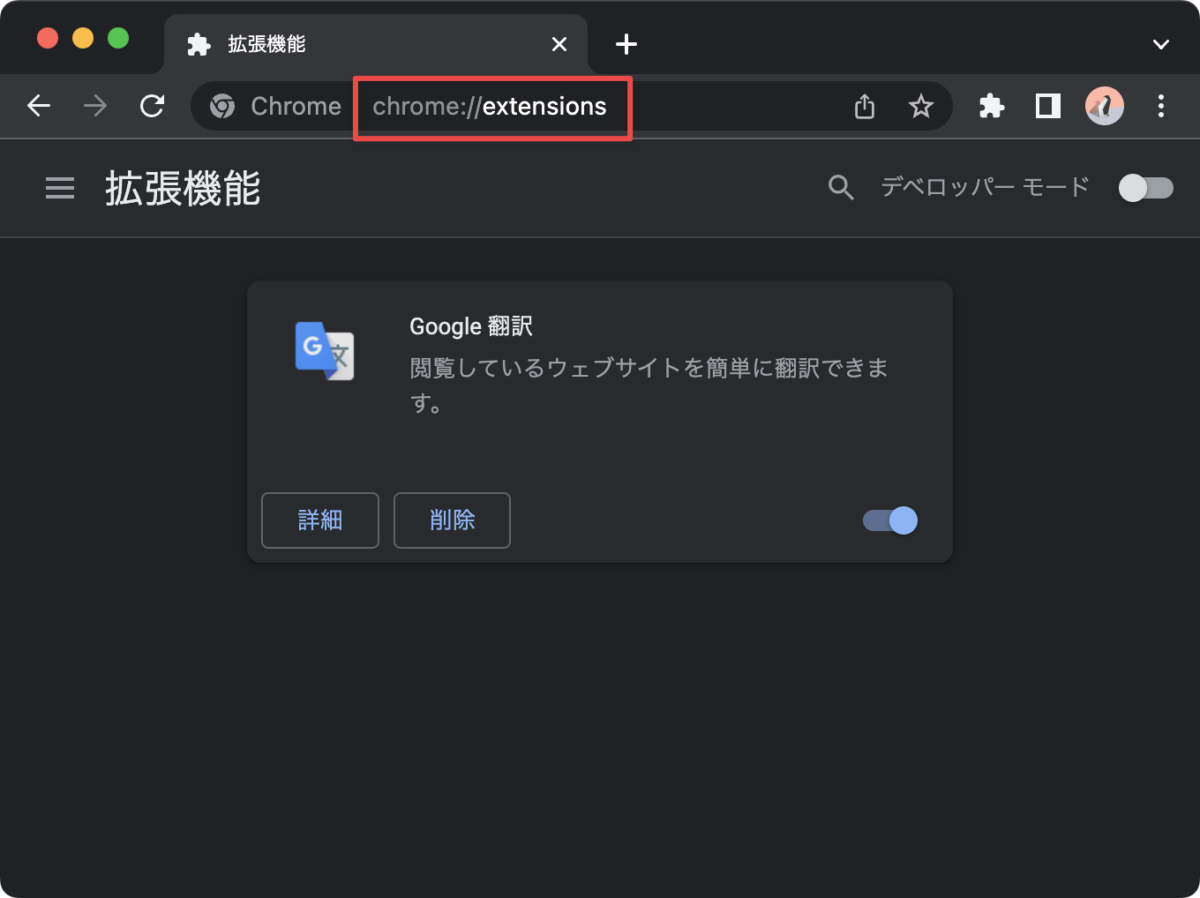The height and width of the screenshot is (898, 1200).
Task: Close window with red button
Action: pos(47,38)
